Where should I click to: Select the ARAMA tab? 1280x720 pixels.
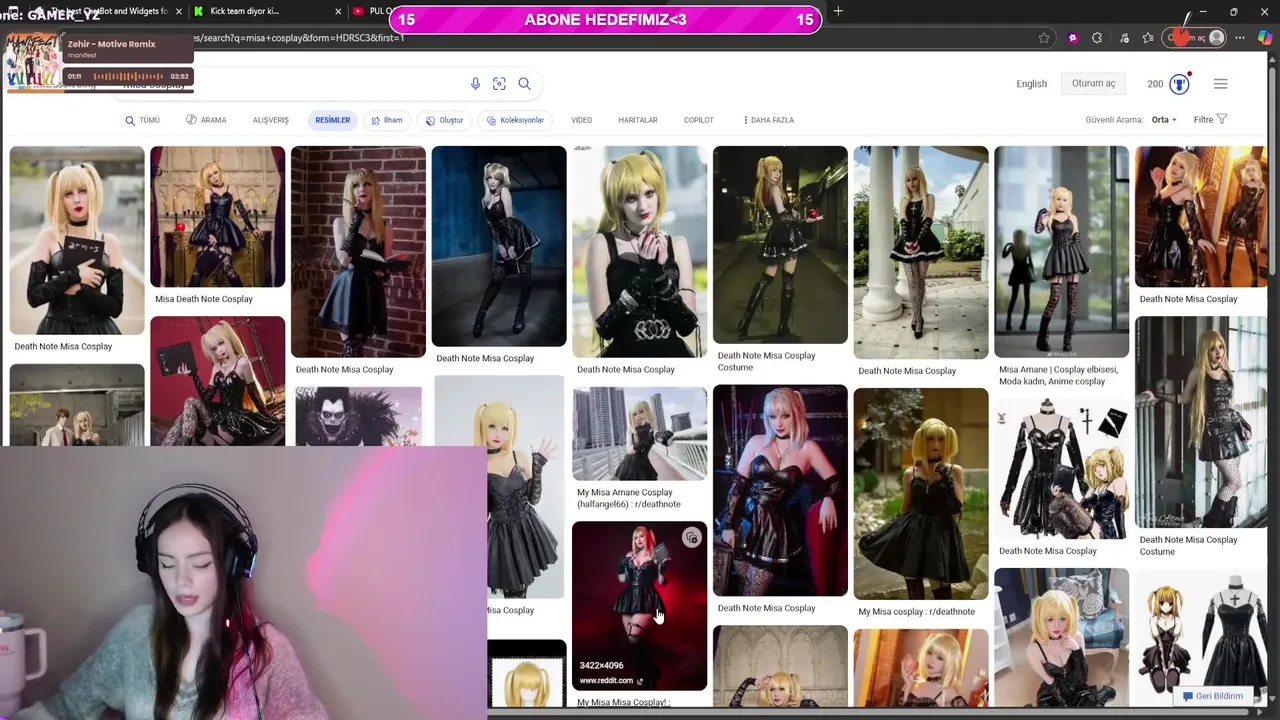point(206,120)
